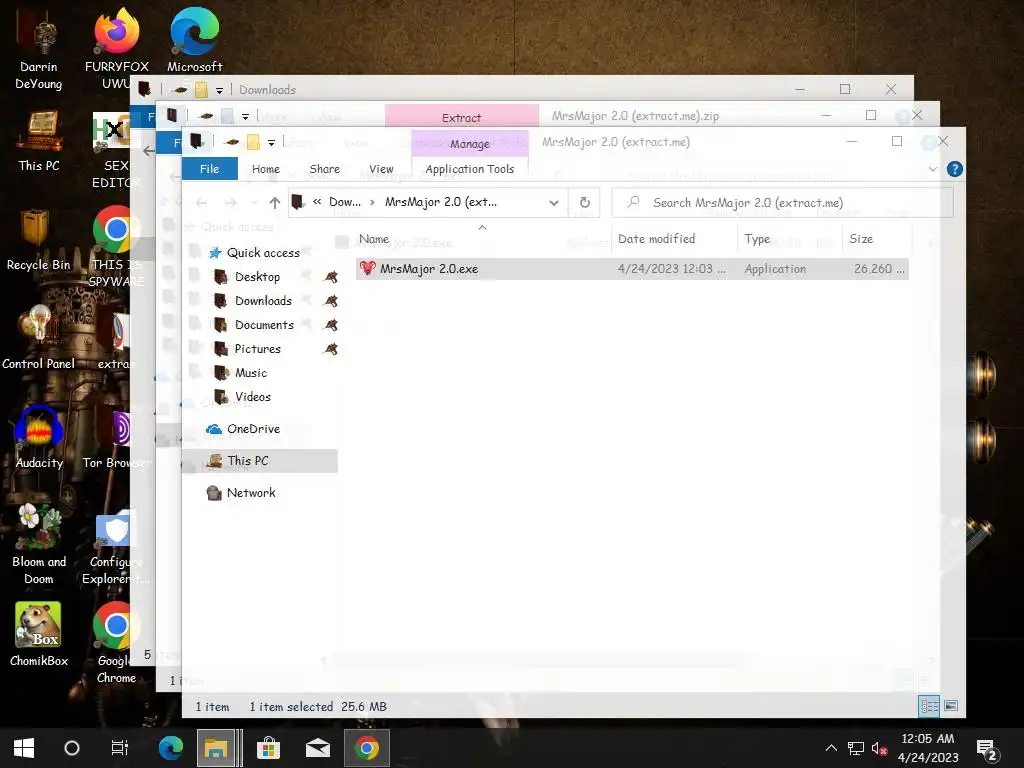Open the Explorer help question mark icon
Viewport: 1024px width, 768px height.
954,169
